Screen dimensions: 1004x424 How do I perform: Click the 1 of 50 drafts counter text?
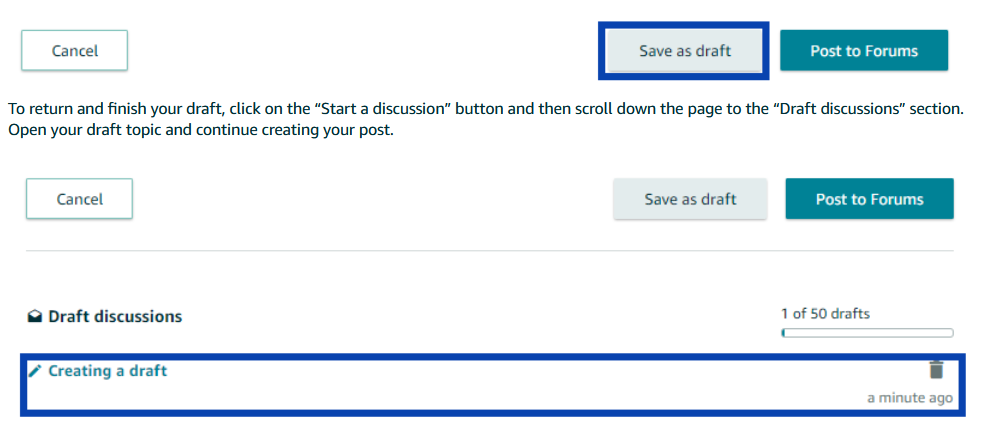(825, 314)
